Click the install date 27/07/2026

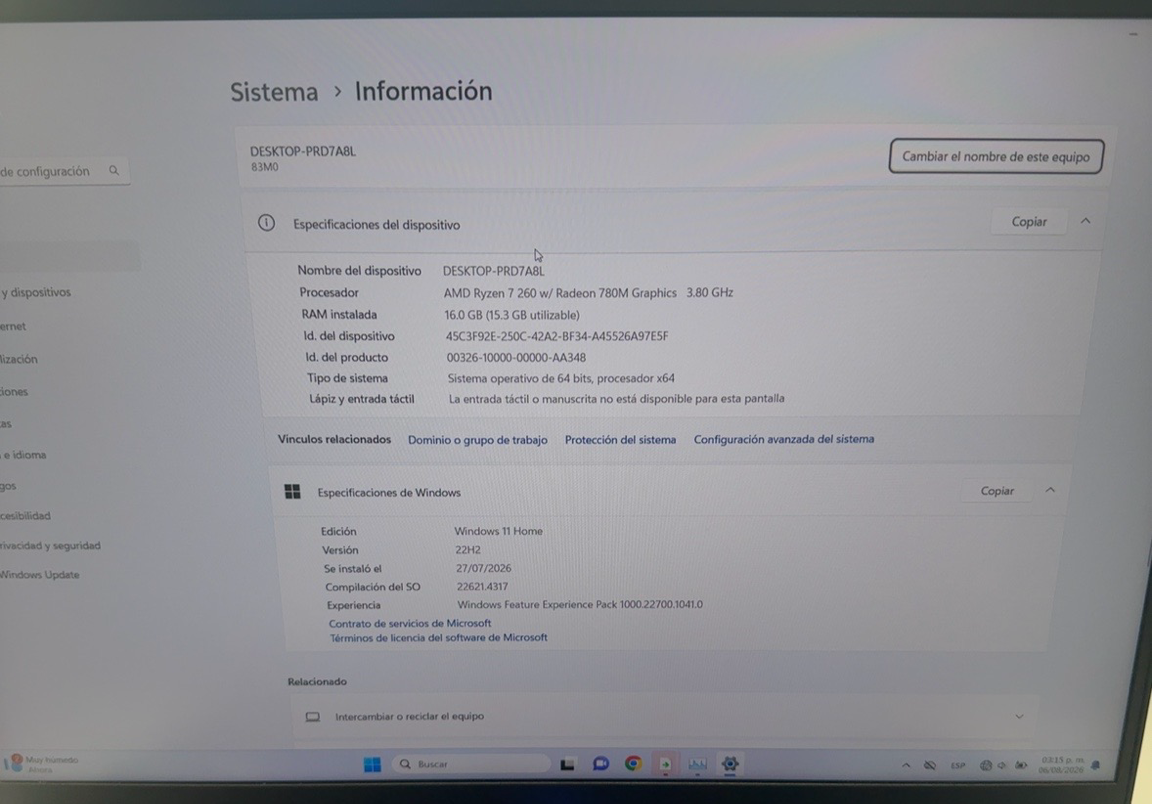483,568
